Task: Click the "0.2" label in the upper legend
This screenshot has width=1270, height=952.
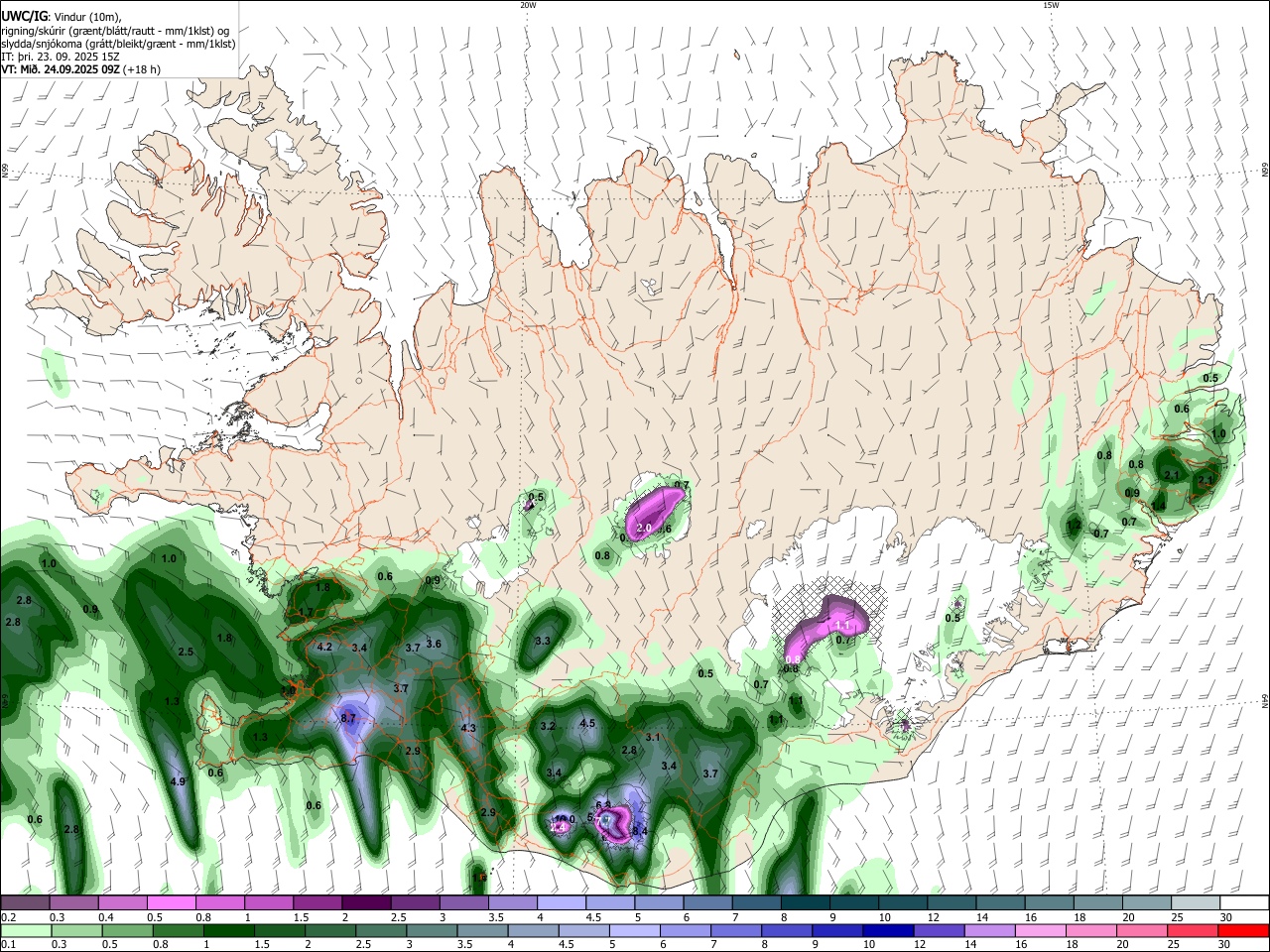Action: click(x=9, y=917)
